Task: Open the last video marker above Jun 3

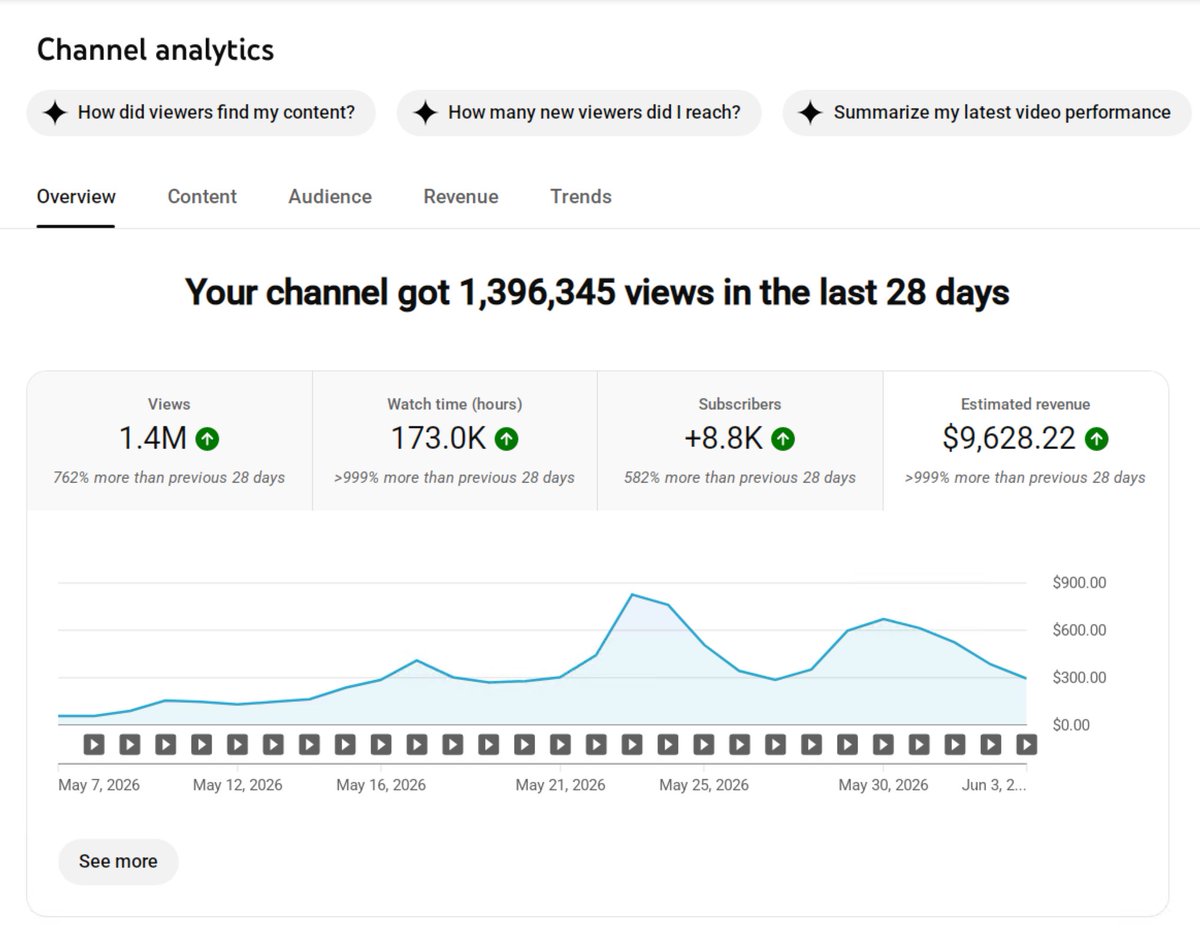Action: point(1026,744)
